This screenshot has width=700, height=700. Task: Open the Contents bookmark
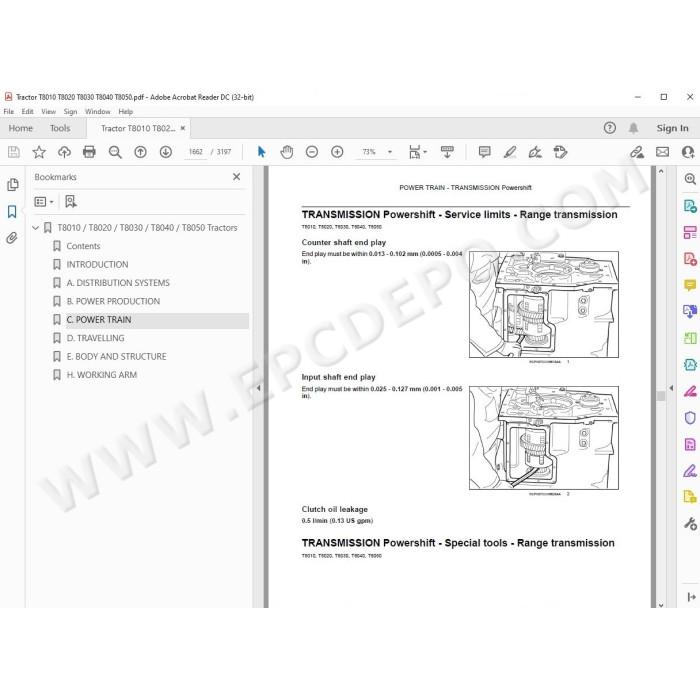coord(83,246)
